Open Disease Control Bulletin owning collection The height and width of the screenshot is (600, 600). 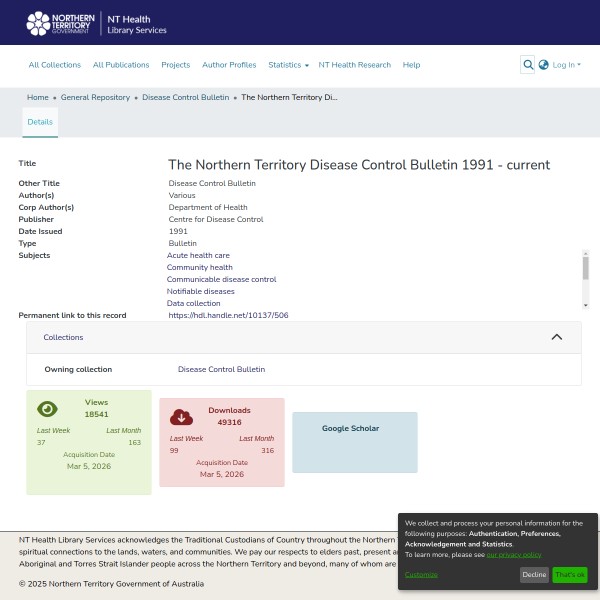point(221,369)
